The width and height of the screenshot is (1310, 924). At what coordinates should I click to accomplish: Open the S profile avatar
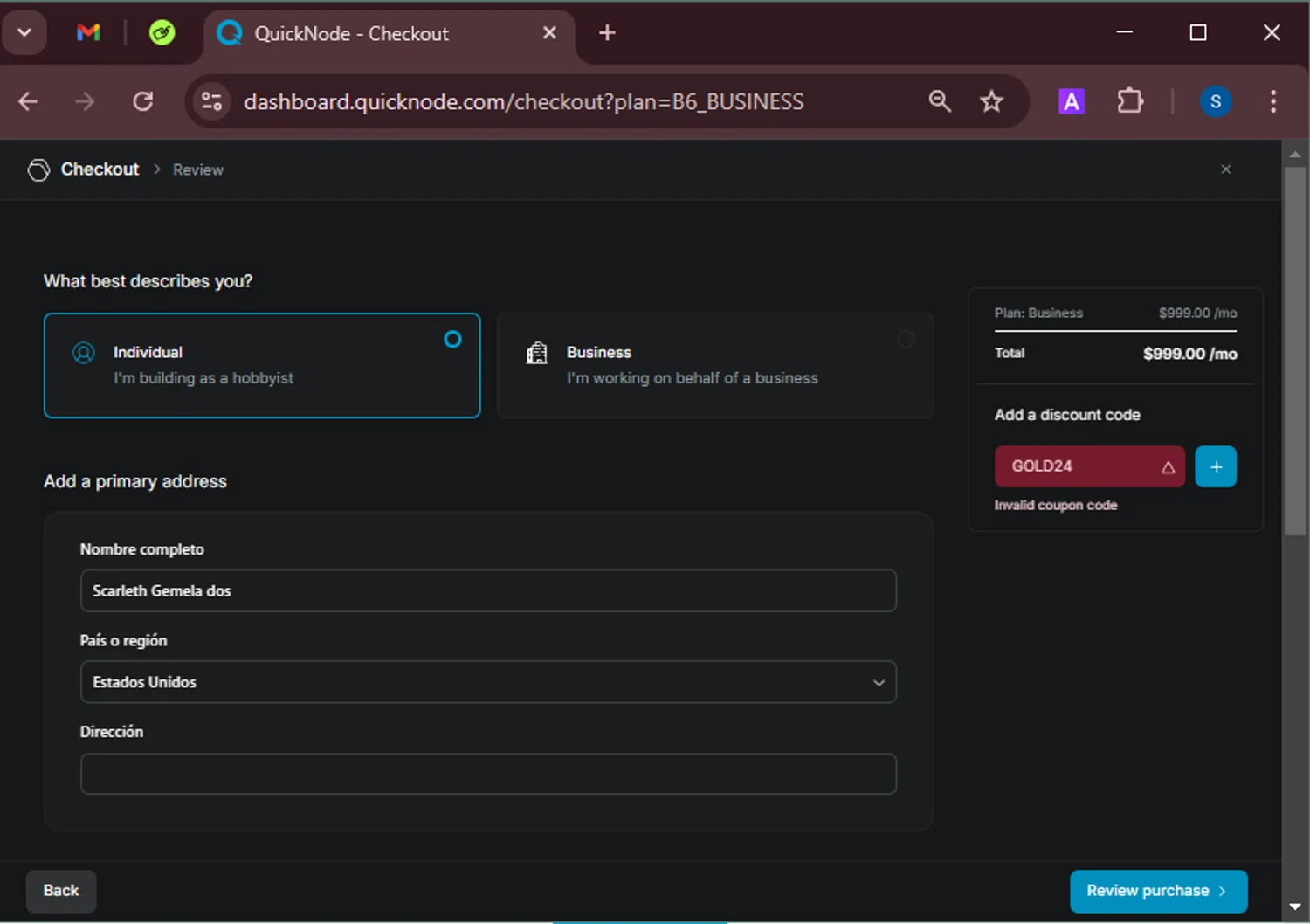pyautogui.click(x=1216, y=101)
